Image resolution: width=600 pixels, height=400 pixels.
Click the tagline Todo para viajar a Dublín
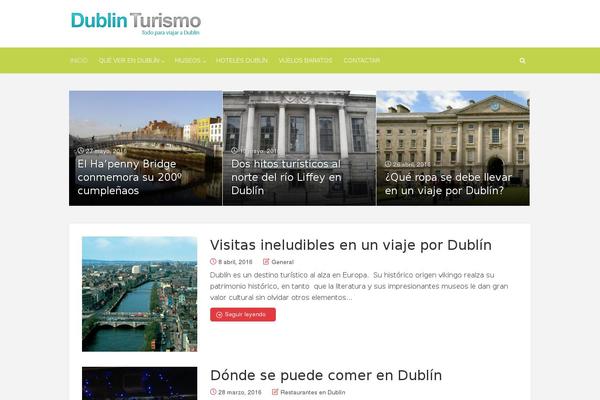[170, 33]
